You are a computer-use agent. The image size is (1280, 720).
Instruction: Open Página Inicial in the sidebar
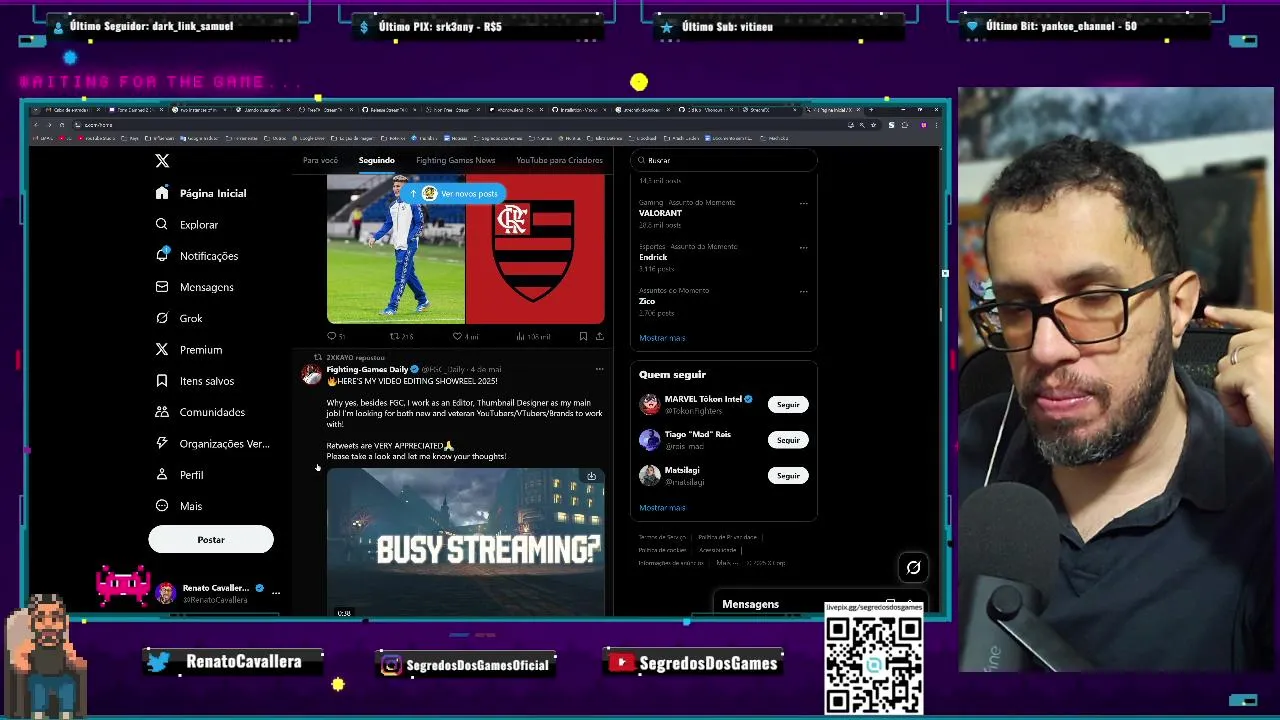pyautogui.click(x=201, y=193)
